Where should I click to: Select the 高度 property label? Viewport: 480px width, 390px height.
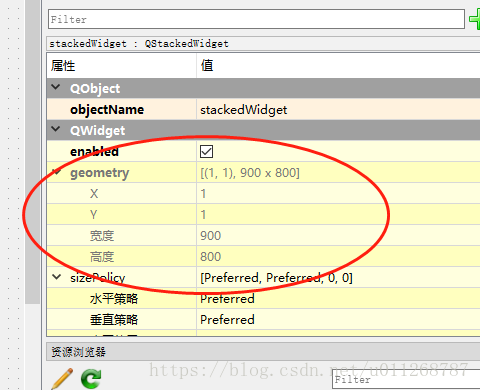point(102,257)
